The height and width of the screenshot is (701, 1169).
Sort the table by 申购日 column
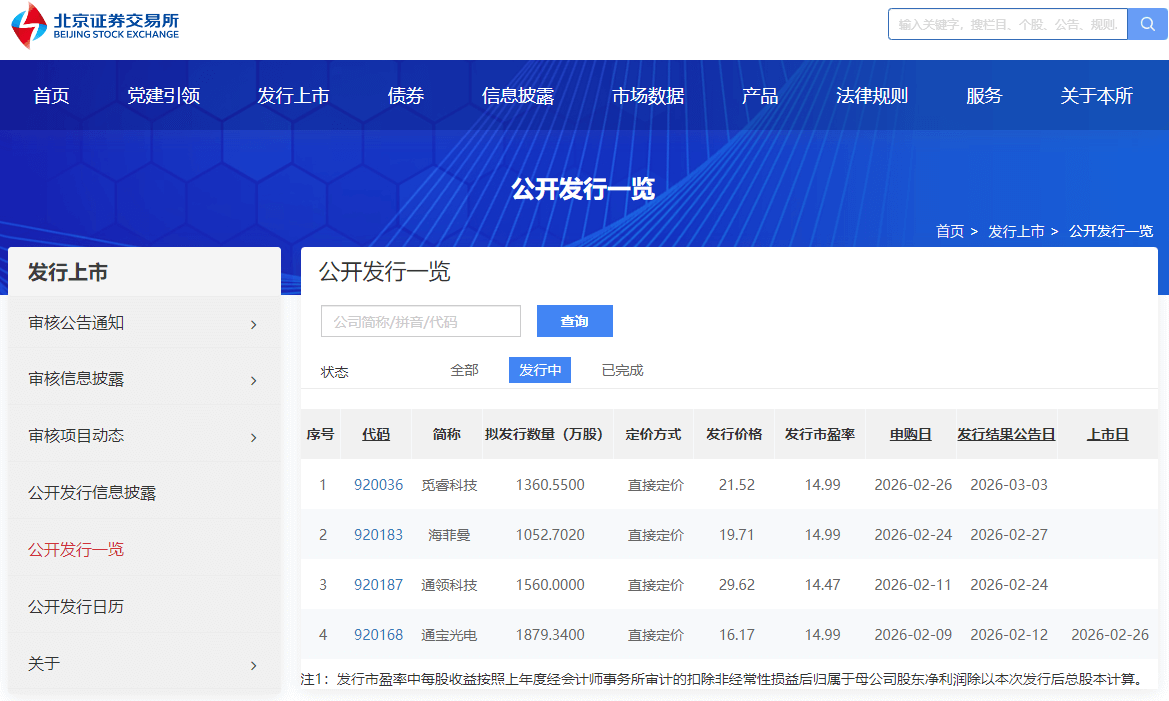pyautogui.click(x=911, y=434)
